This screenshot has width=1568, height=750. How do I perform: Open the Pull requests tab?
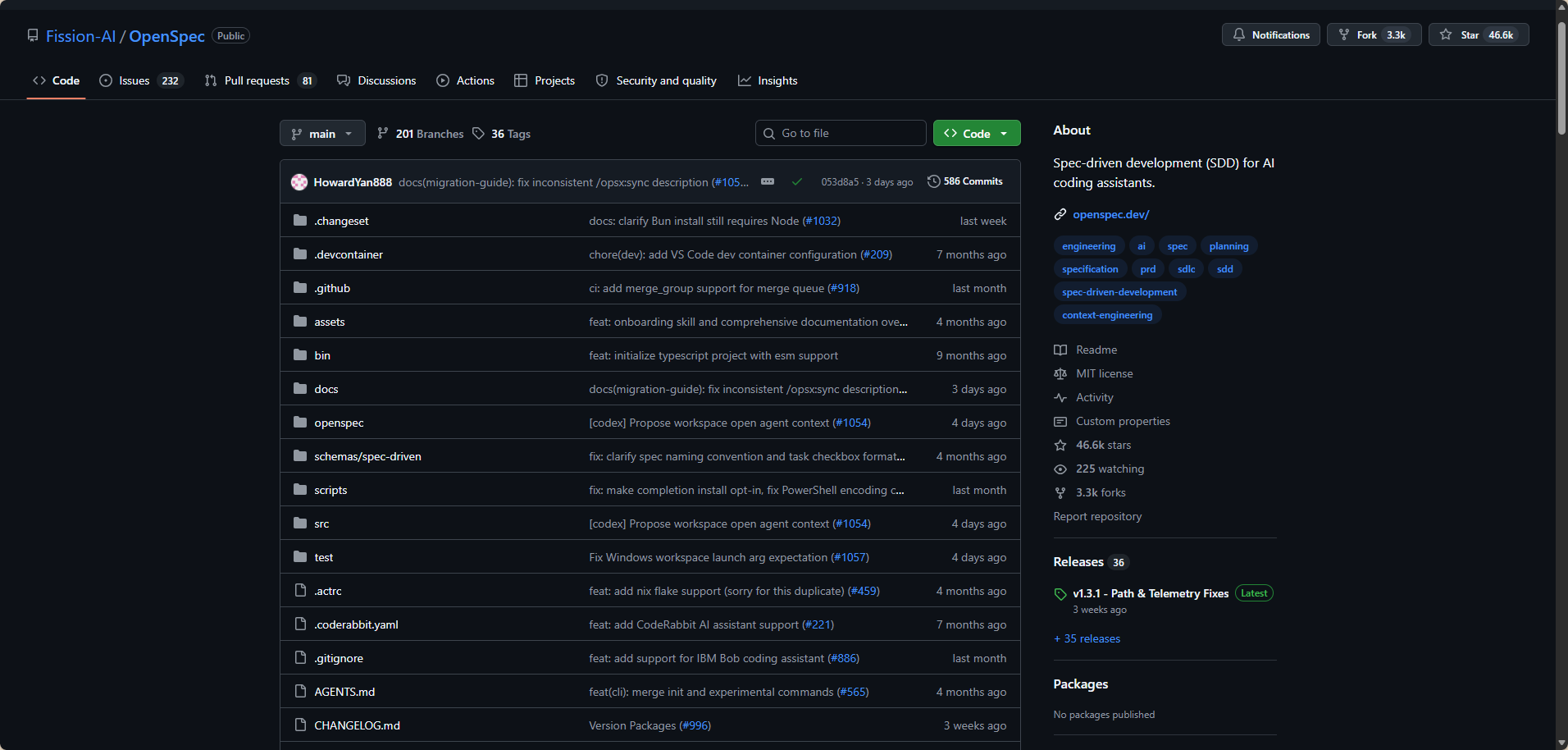tap(259, 80)
